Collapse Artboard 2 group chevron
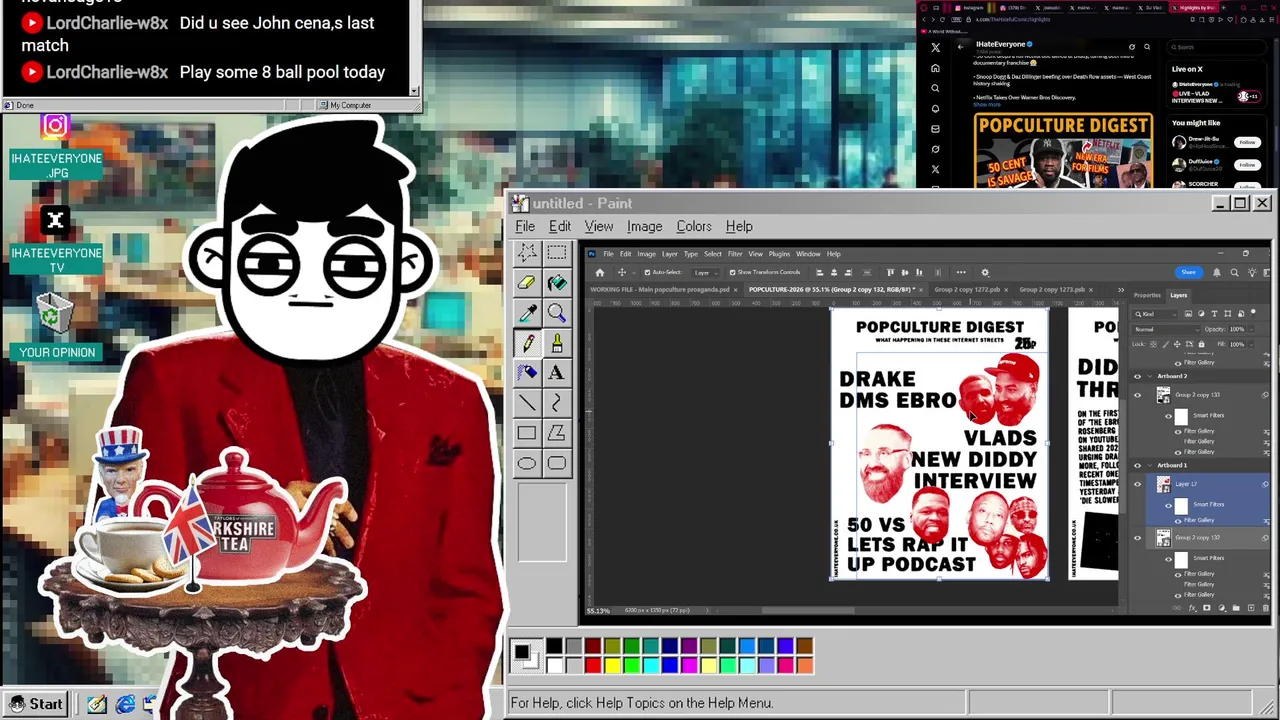 pyautogui.click(x=1148, y=376)
